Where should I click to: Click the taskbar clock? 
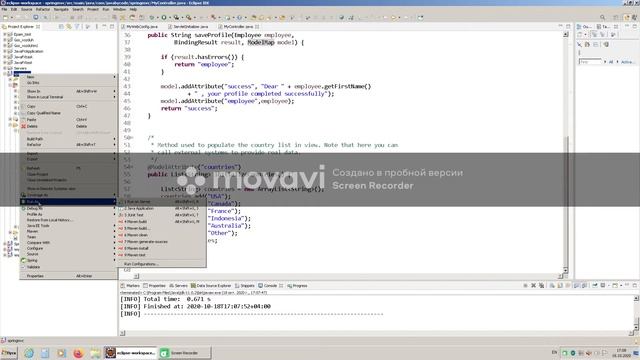(x=621, y=353)
